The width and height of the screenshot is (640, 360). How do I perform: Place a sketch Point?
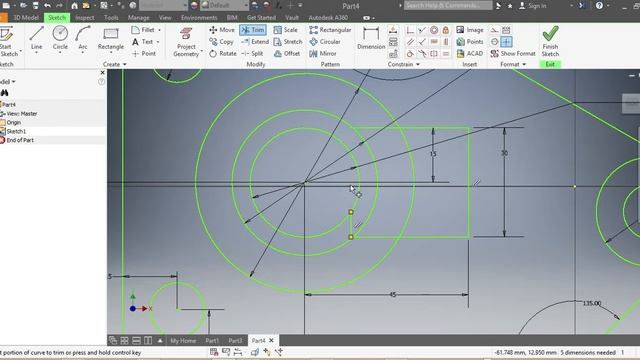point(144,53)
